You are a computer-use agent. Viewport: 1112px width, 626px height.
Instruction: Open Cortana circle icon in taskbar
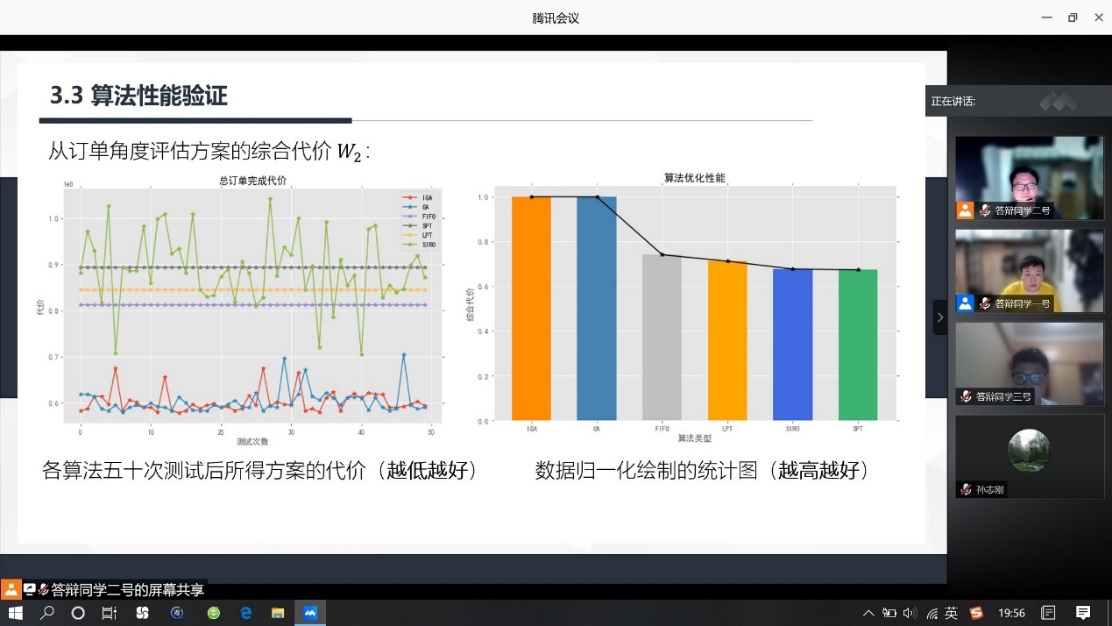(x=78, y=613)
